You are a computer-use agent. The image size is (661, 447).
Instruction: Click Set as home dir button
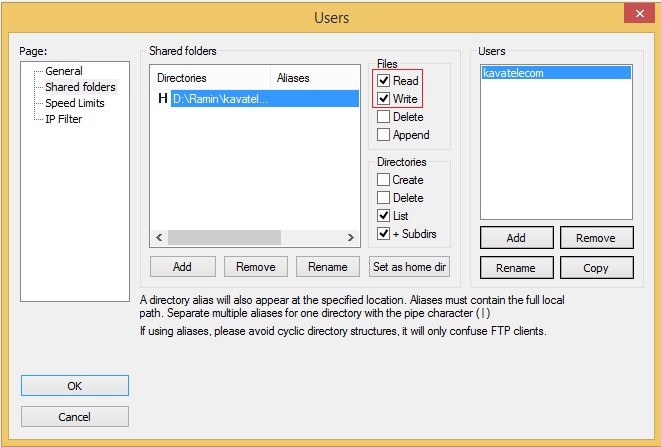click(409, 267)
